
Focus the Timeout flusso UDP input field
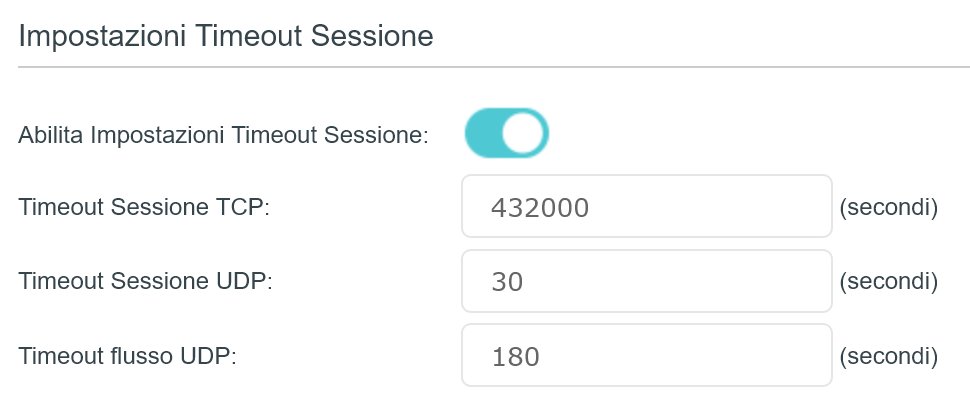pos(646,355)
